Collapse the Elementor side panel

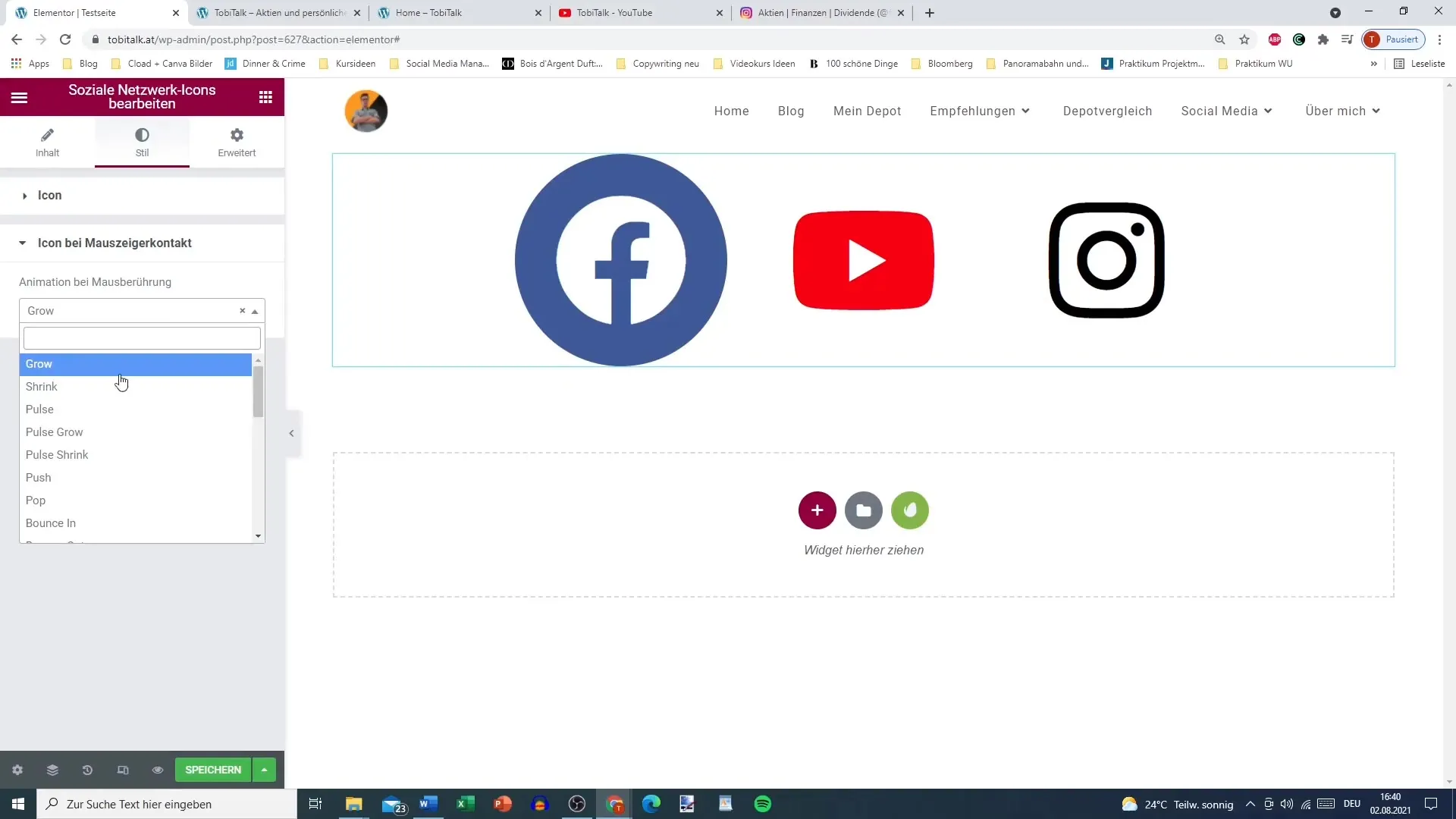click(x=292, y=433)
